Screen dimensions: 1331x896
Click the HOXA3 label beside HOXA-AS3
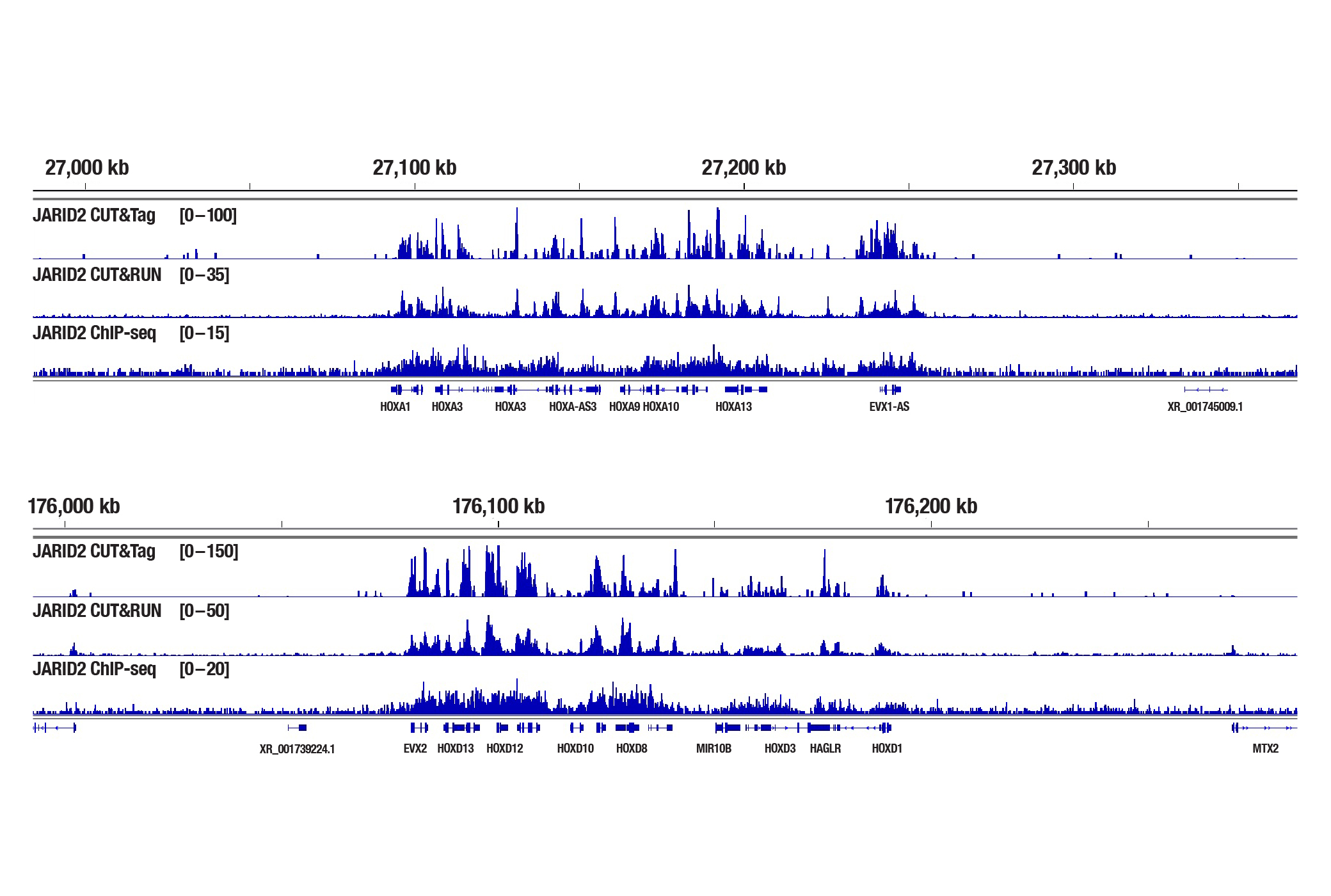click(x=511, y=407)
